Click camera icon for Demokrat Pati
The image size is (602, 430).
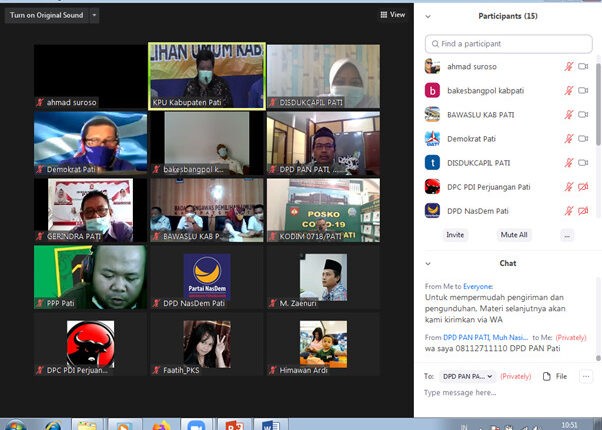(583, 138)
